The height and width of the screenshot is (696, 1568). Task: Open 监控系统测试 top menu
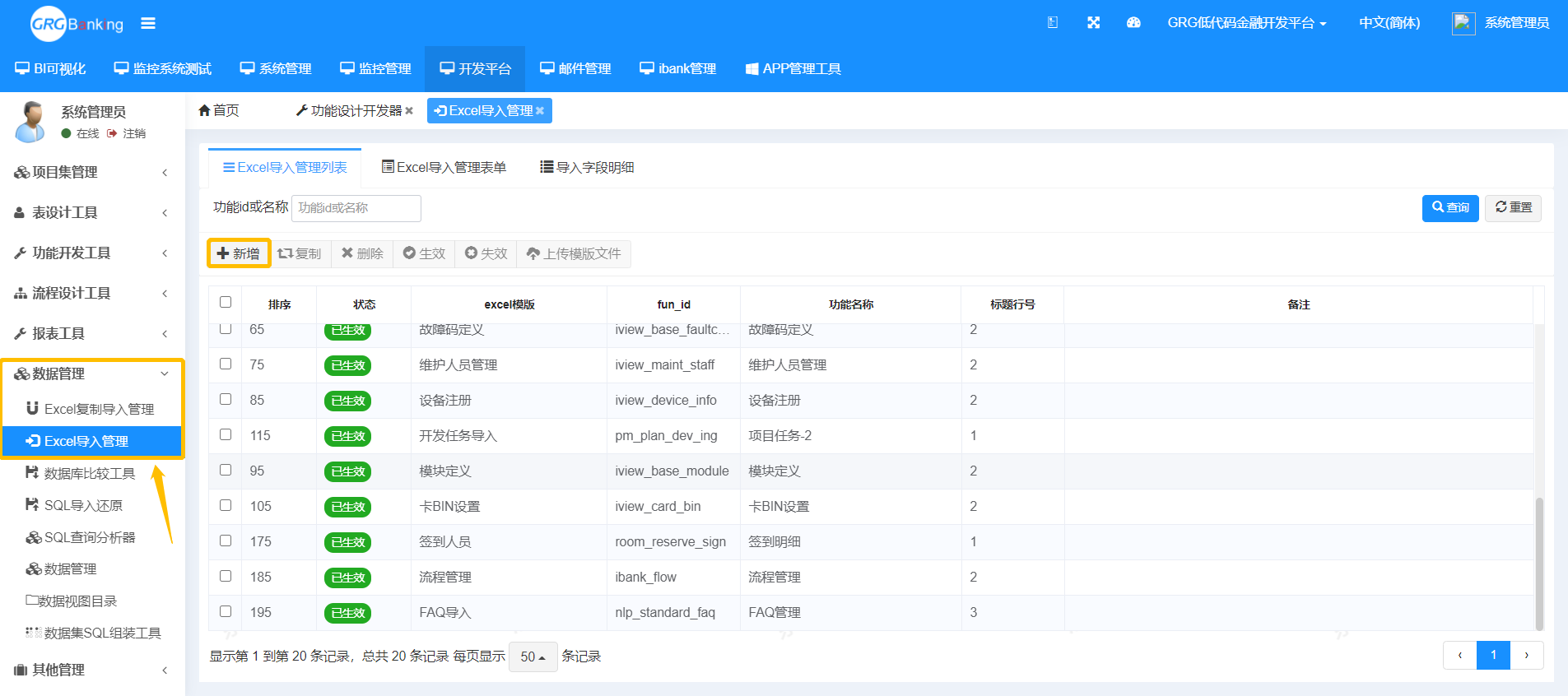tap(163, 69)
